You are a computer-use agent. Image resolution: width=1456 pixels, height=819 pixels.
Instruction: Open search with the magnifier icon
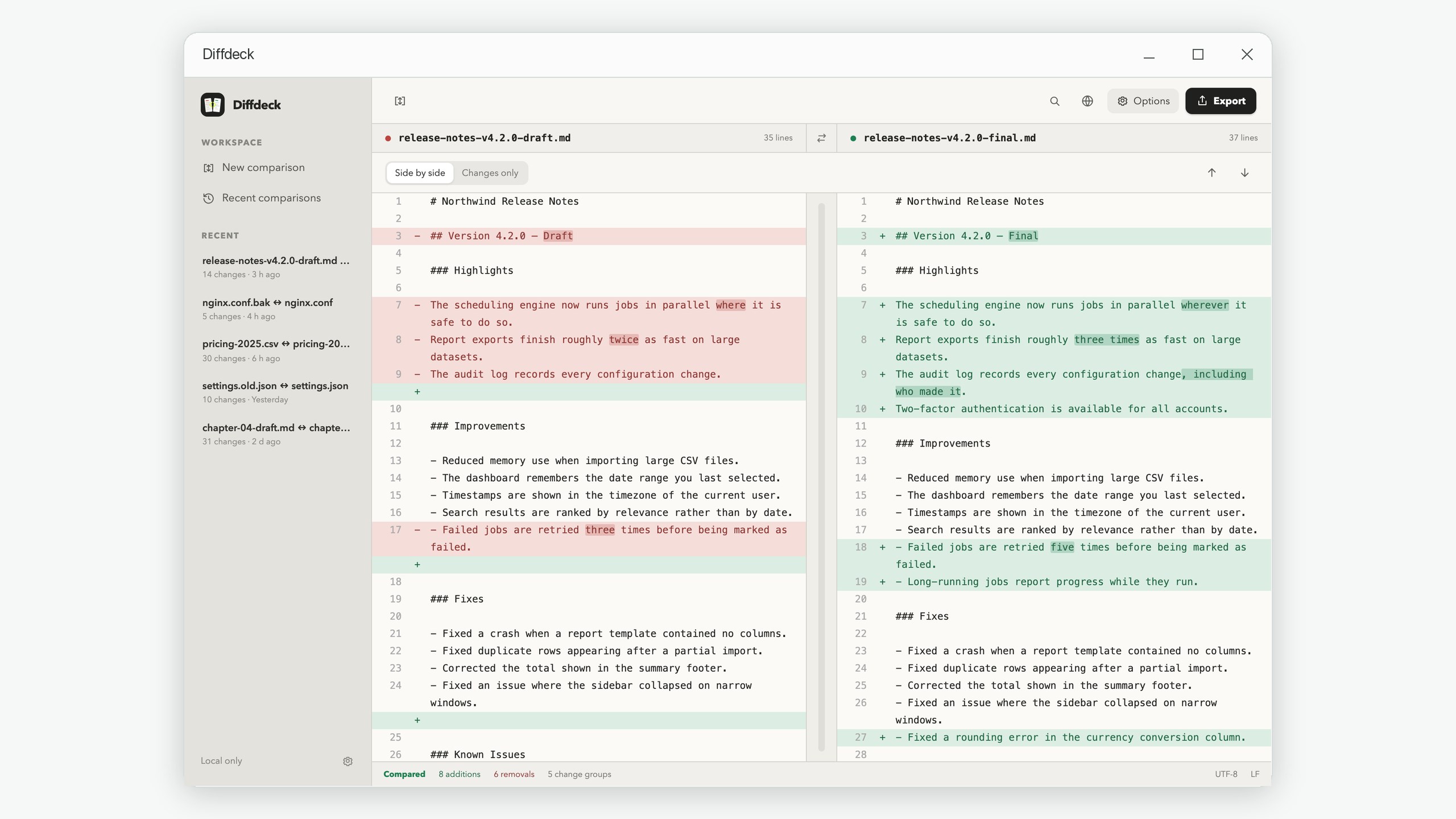[x=1054, y=101]
